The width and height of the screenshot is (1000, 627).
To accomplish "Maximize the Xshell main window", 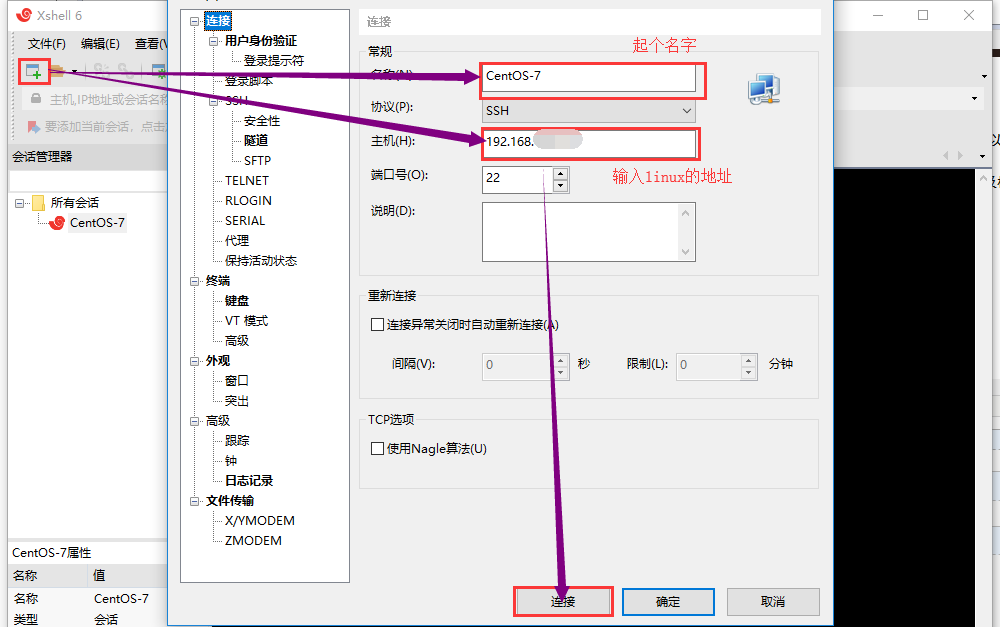I will [923, 15].
